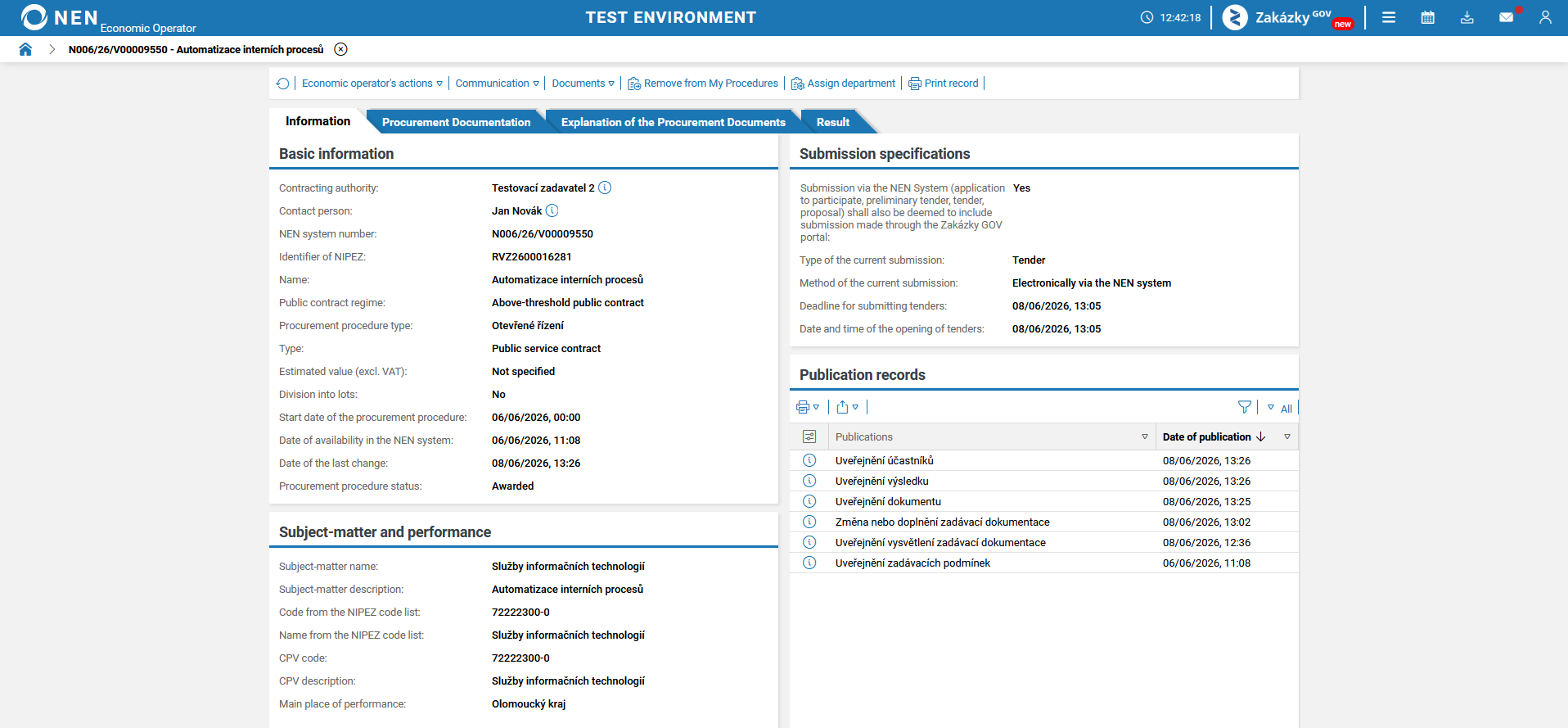Open Publications column filter dropdown
Screen dimensions: 1568x728
point(1145,436)
